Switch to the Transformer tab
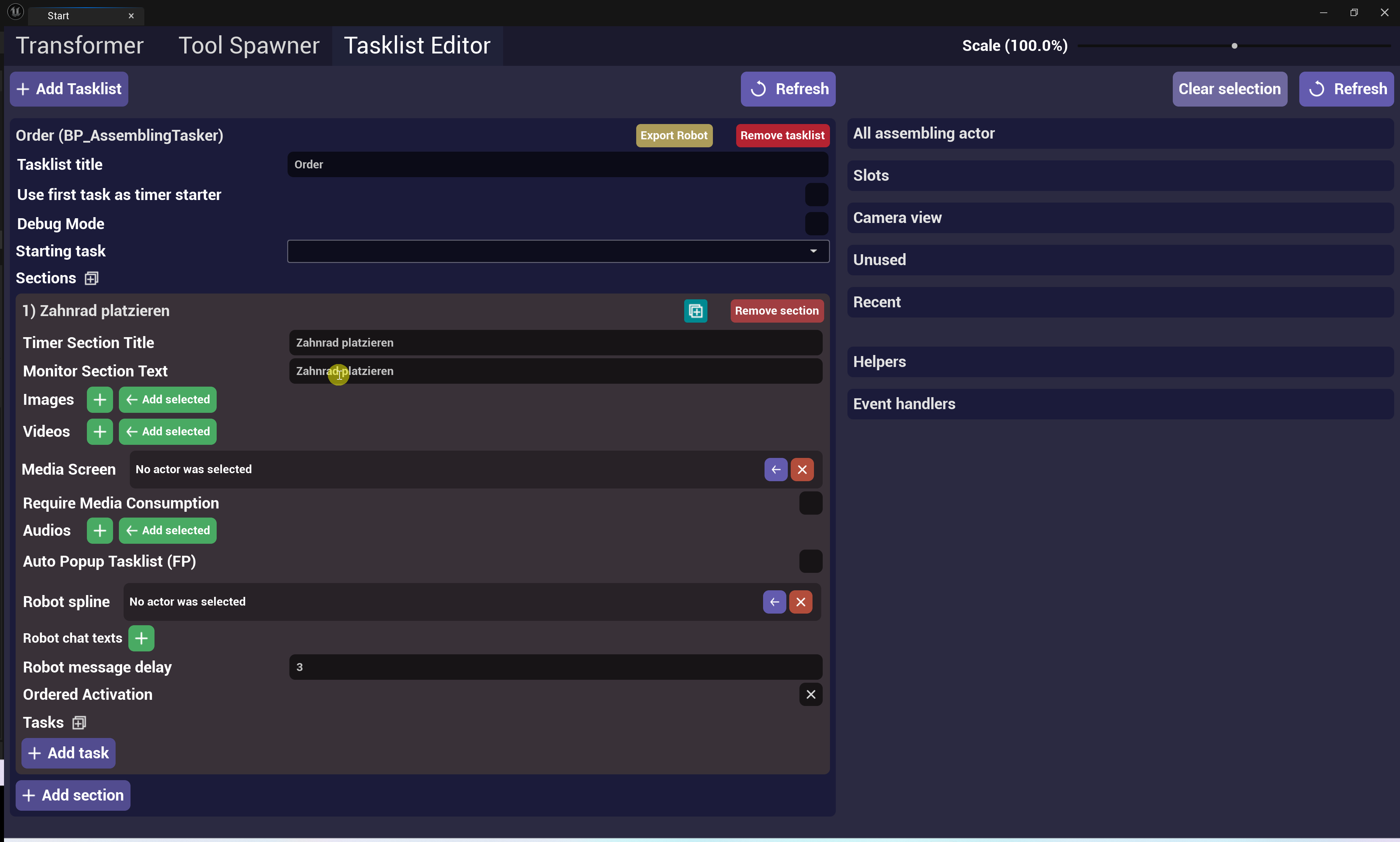Screen dimensions: 1400x842 (79, 45)
